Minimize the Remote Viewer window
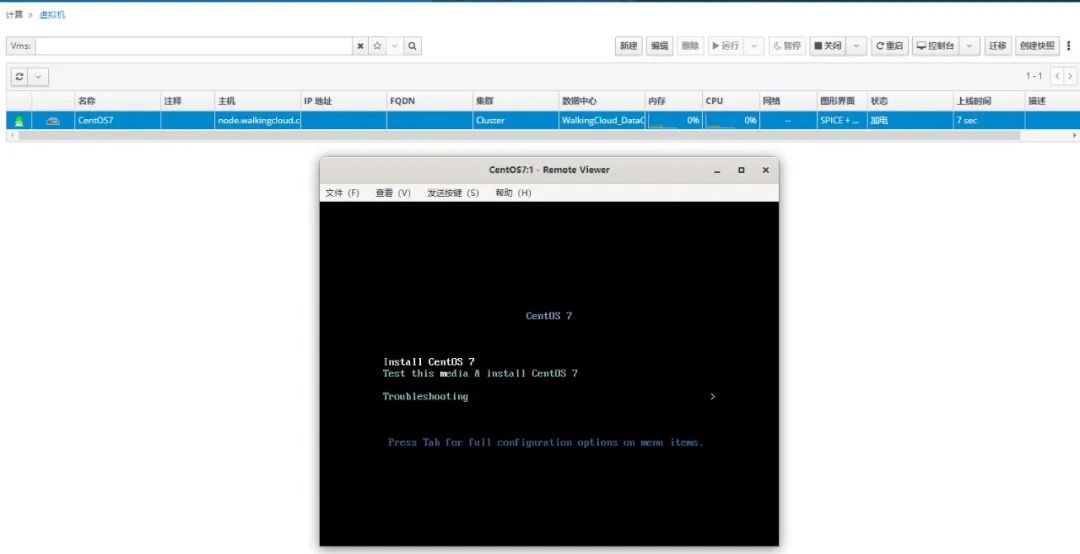 pos(717,170)
